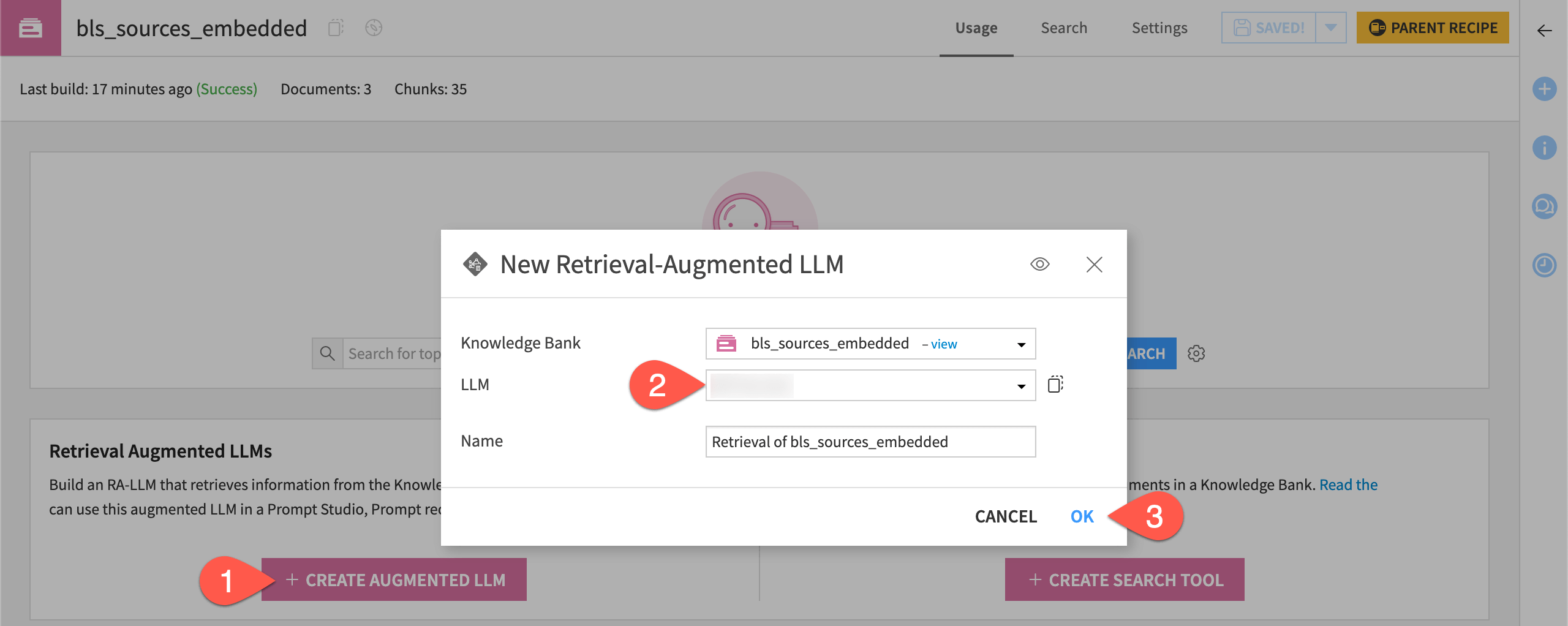
Task: Switch to the Search tab
Action: [x=1064, y=28]
